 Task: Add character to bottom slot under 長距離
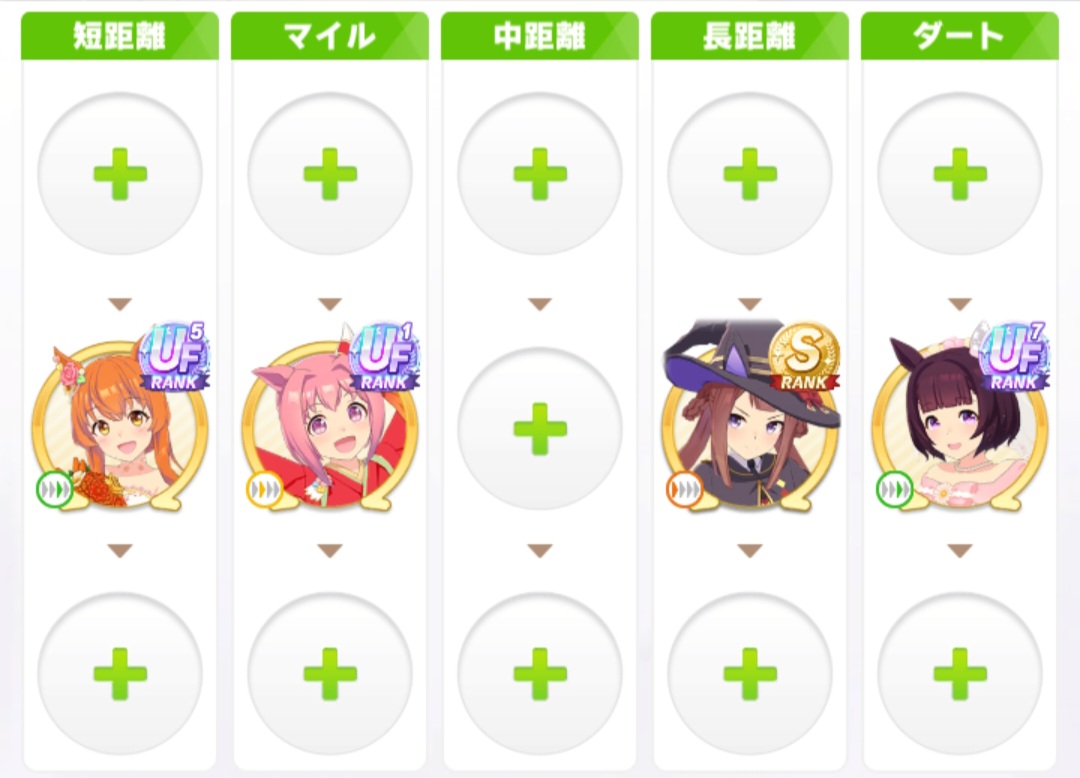750,673
